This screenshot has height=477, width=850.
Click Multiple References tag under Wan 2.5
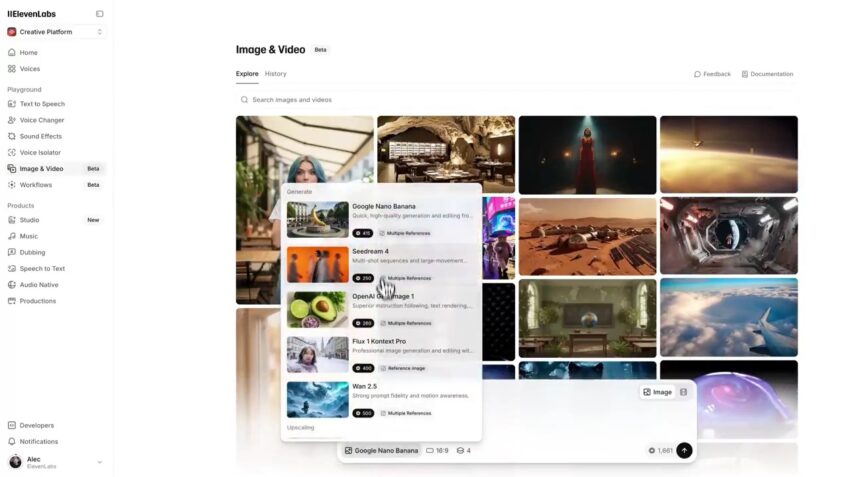click(x=405, y=414)
